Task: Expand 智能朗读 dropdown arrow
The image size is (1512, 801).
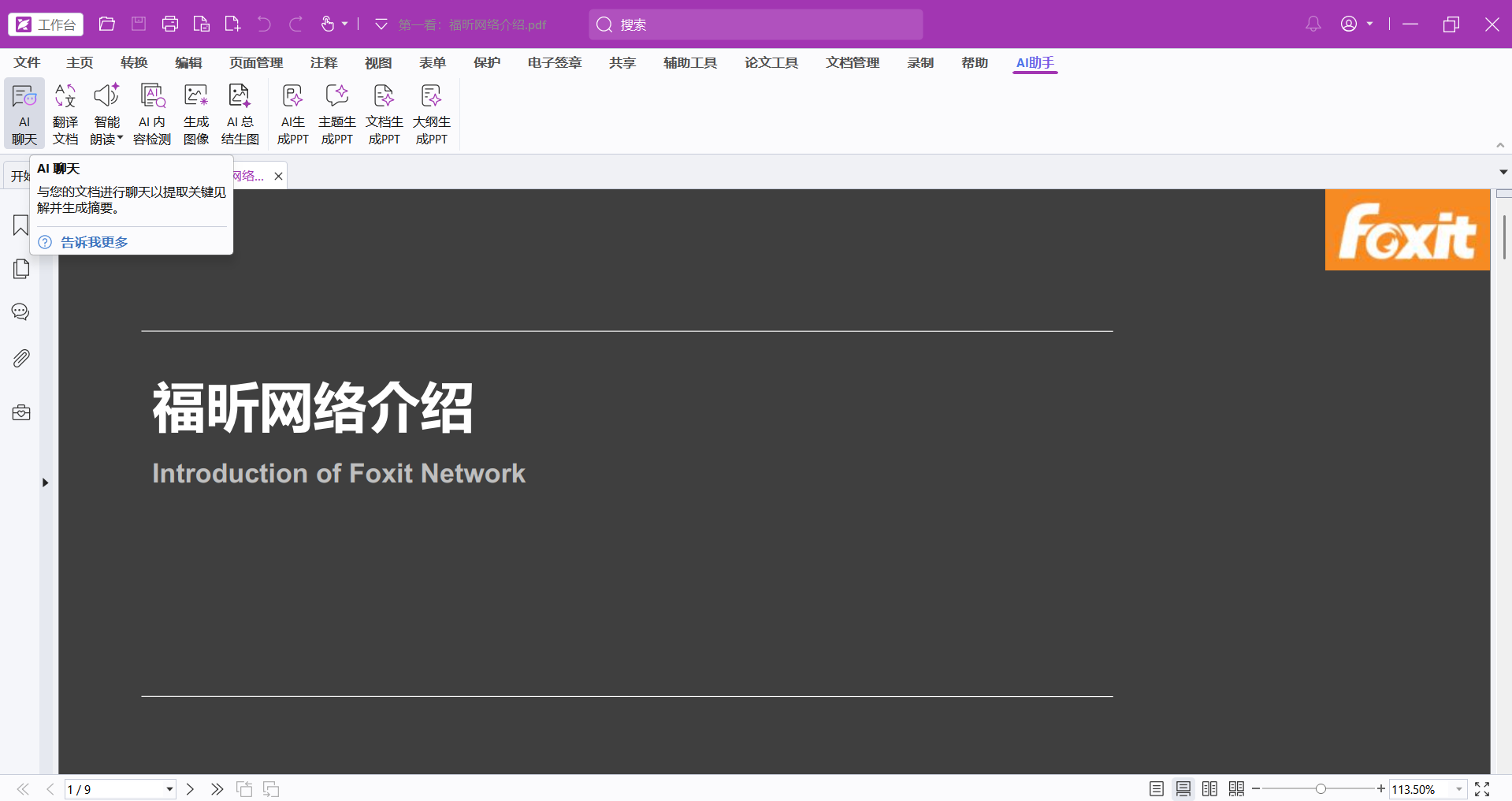Action: pos(121,138)
